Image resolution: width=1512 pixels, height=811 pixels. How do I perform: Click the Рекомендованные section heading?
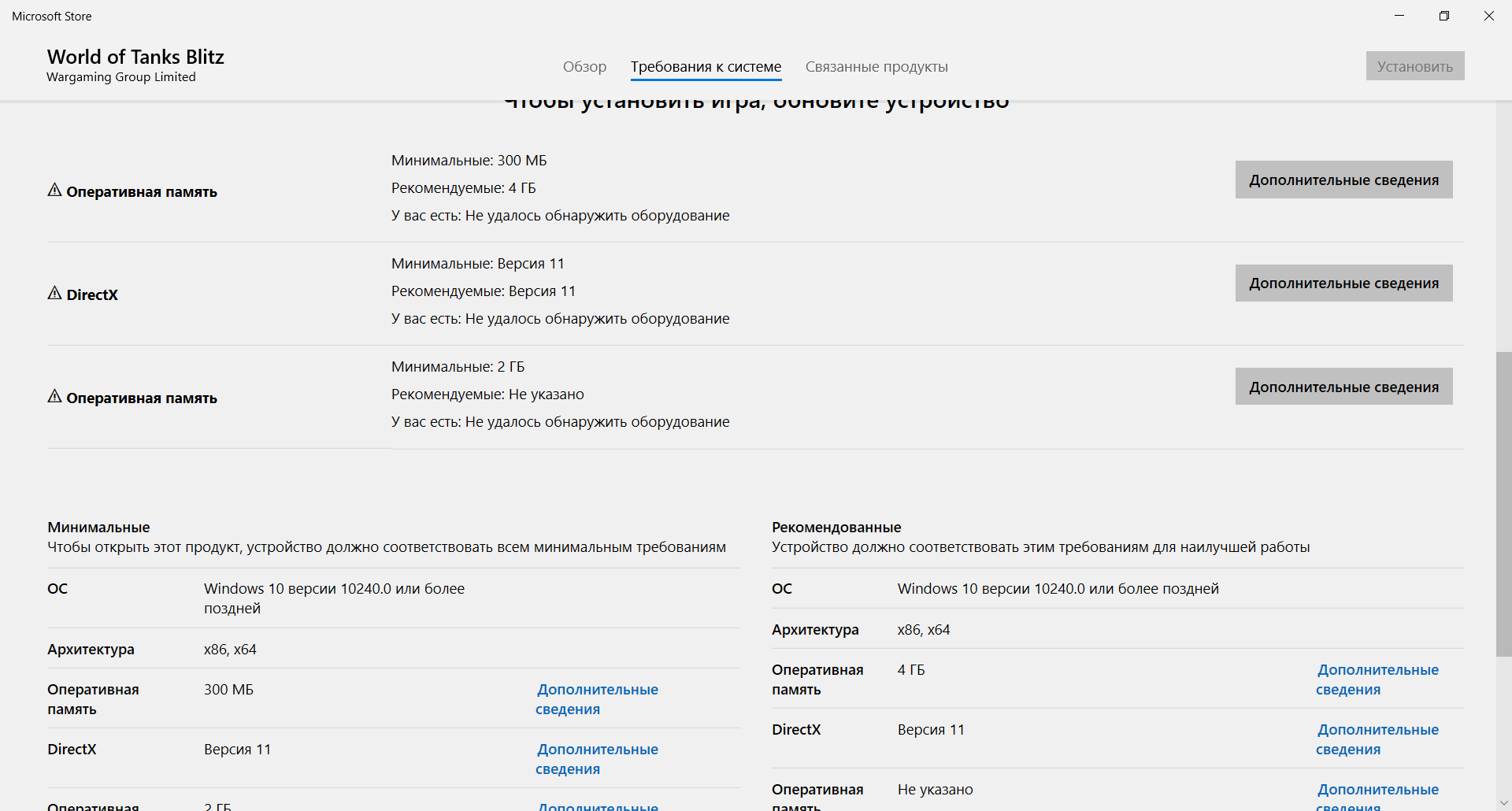(836, 528)
